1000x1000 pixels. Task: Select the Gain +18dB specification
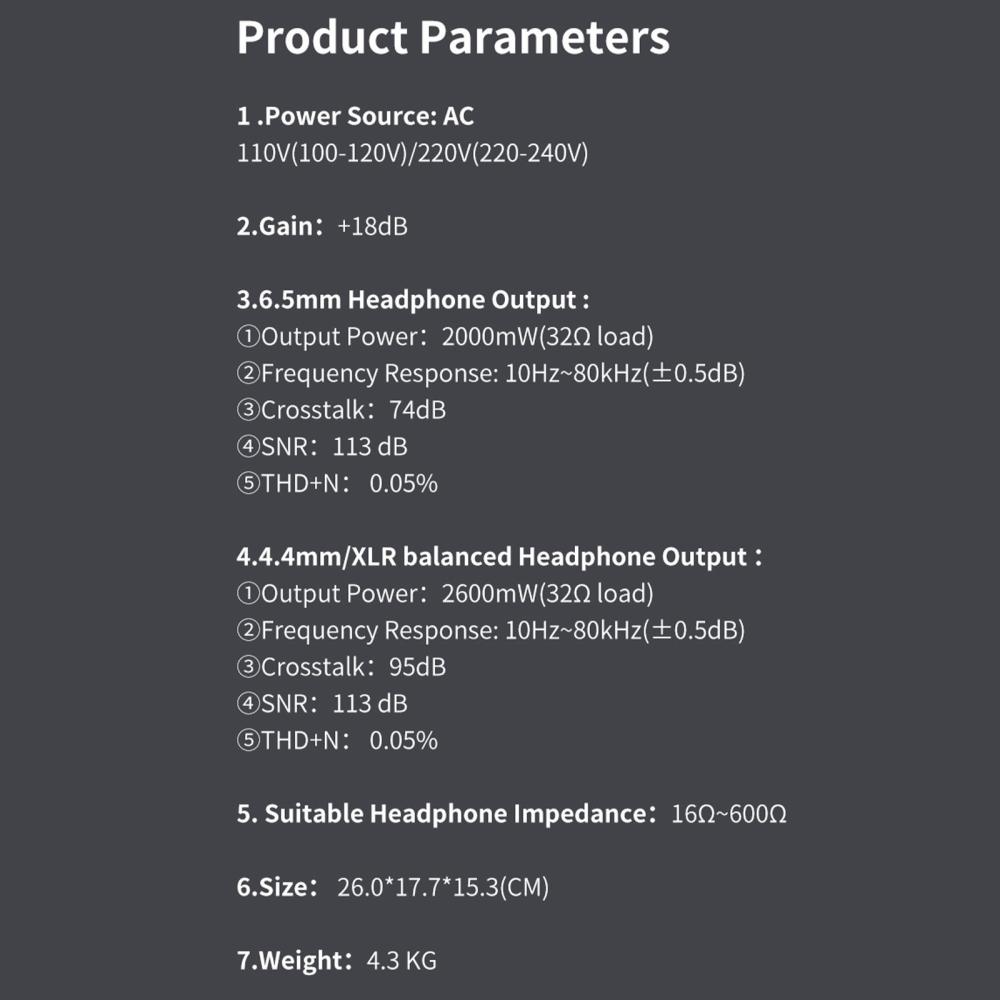pyautogui.click(x=322, y=226)
